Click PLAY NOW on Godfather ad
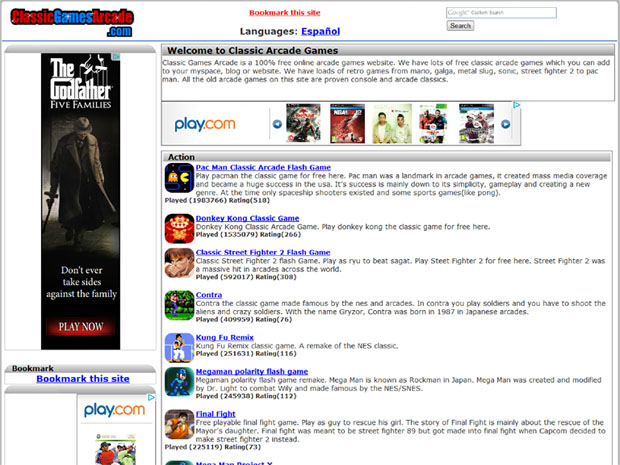Viewport: 620px width, 465px height. pyautogui.click(x=81, y=327)
